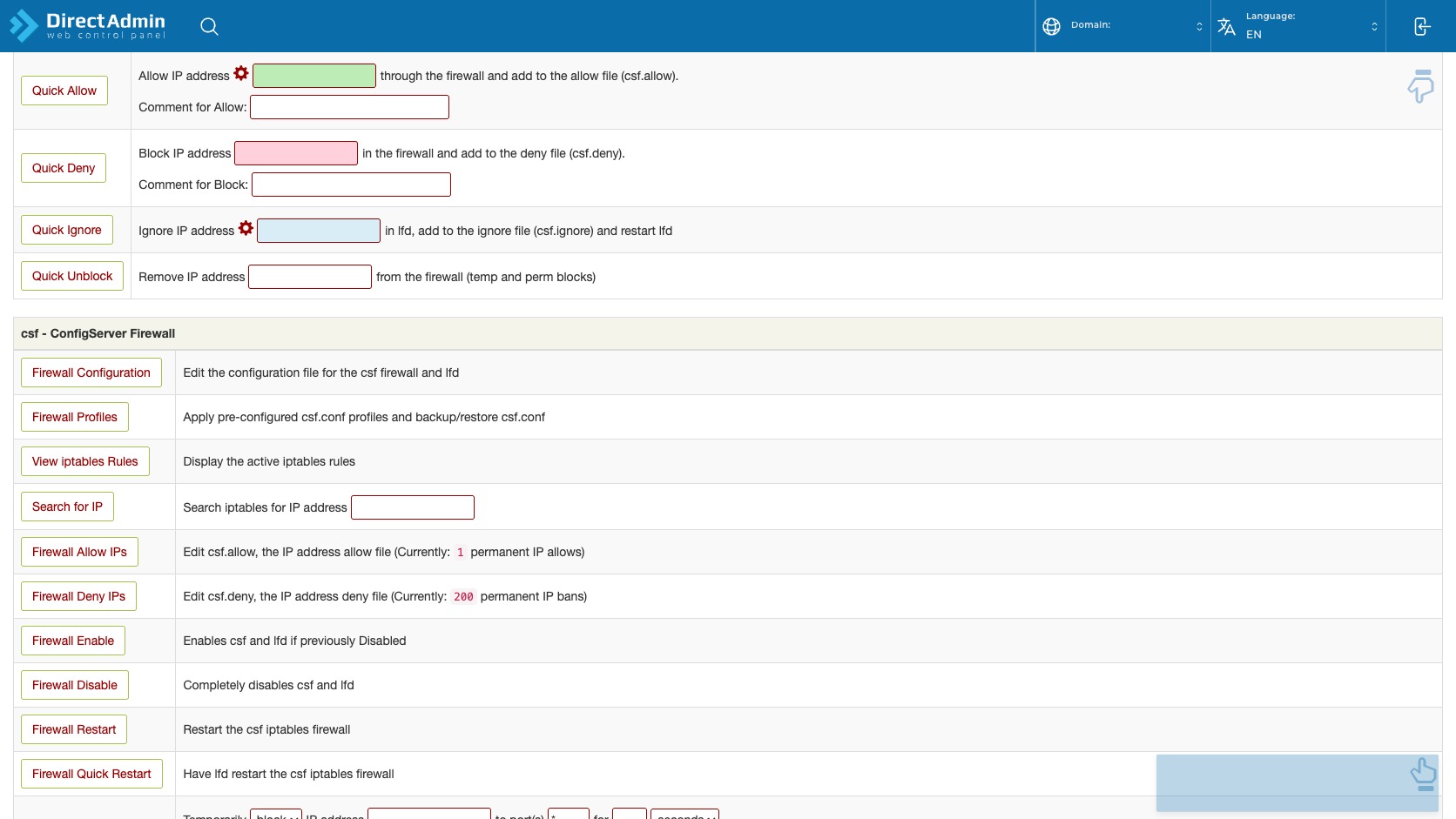Click the Domain globe icon
1456x819 pixels.
[1051, 26]
